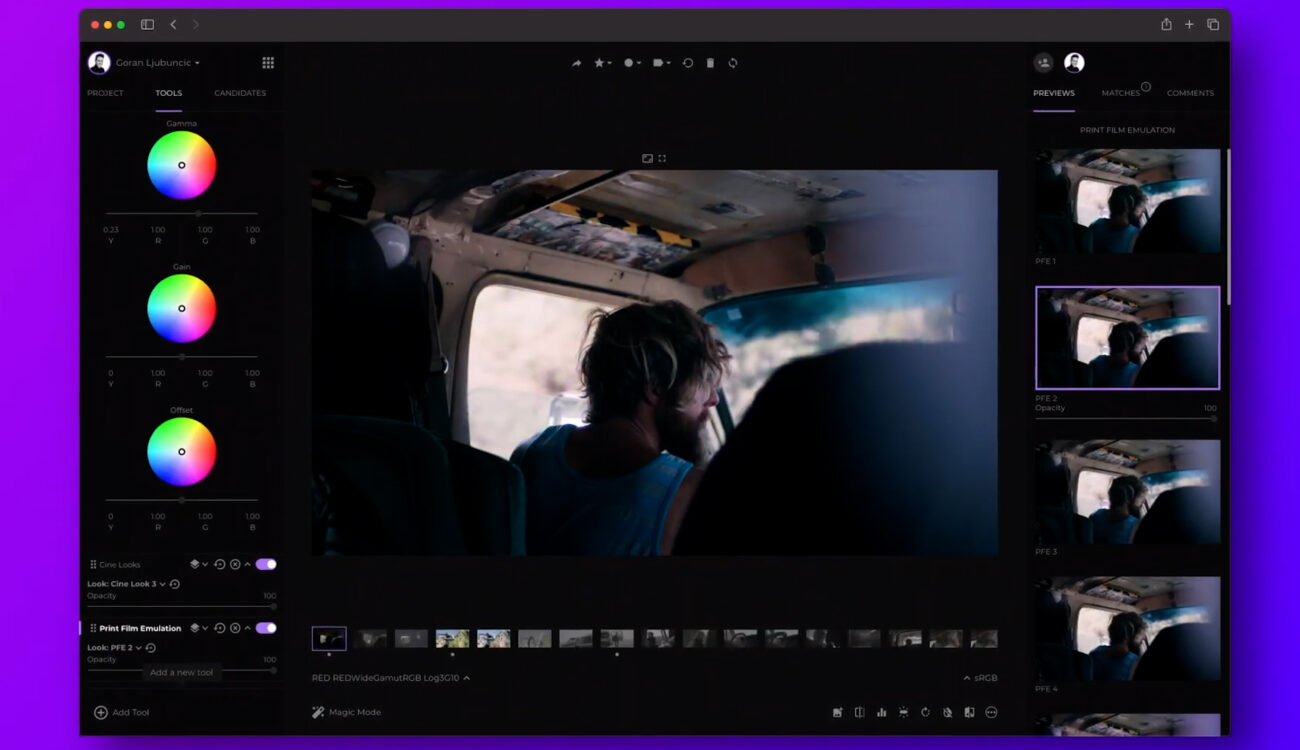This screenshot has height=750, width=1300.
Task: Show Safari tab overview
Action: 1213,24
